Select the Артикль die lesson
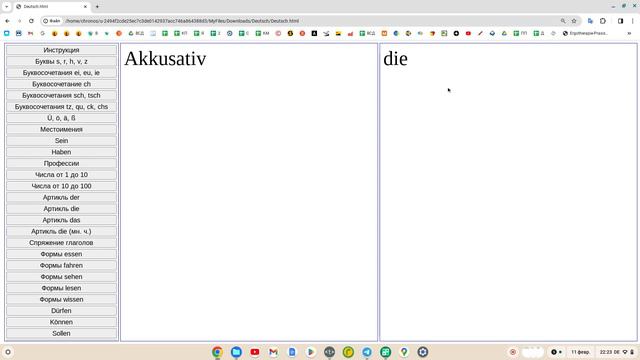 coord(61,209)
